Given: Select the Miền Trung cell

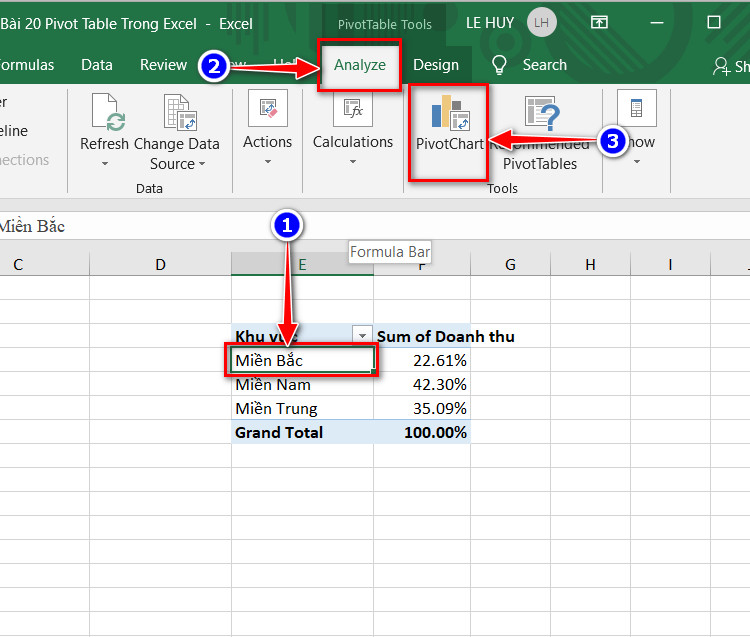Looking at the screenshot, I should click(302, 408).
